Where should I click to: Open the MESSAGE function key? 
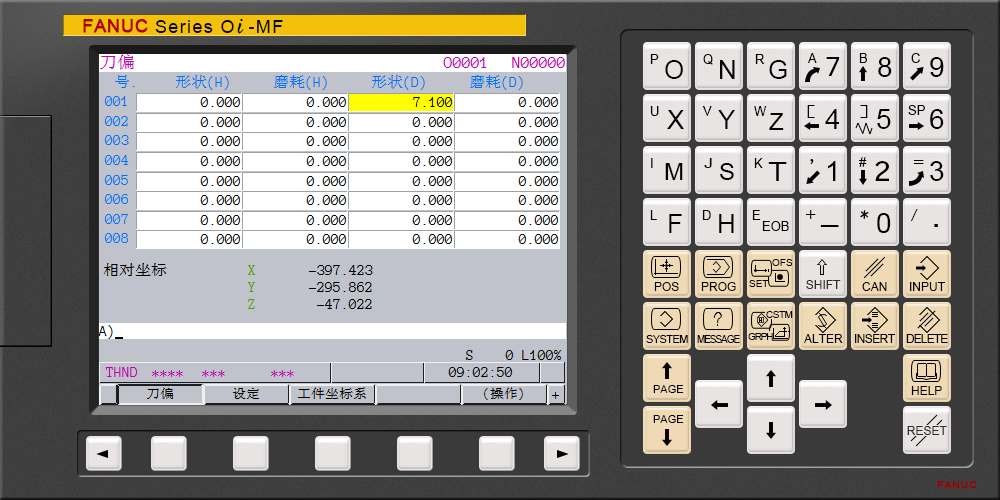pos(719,326)
